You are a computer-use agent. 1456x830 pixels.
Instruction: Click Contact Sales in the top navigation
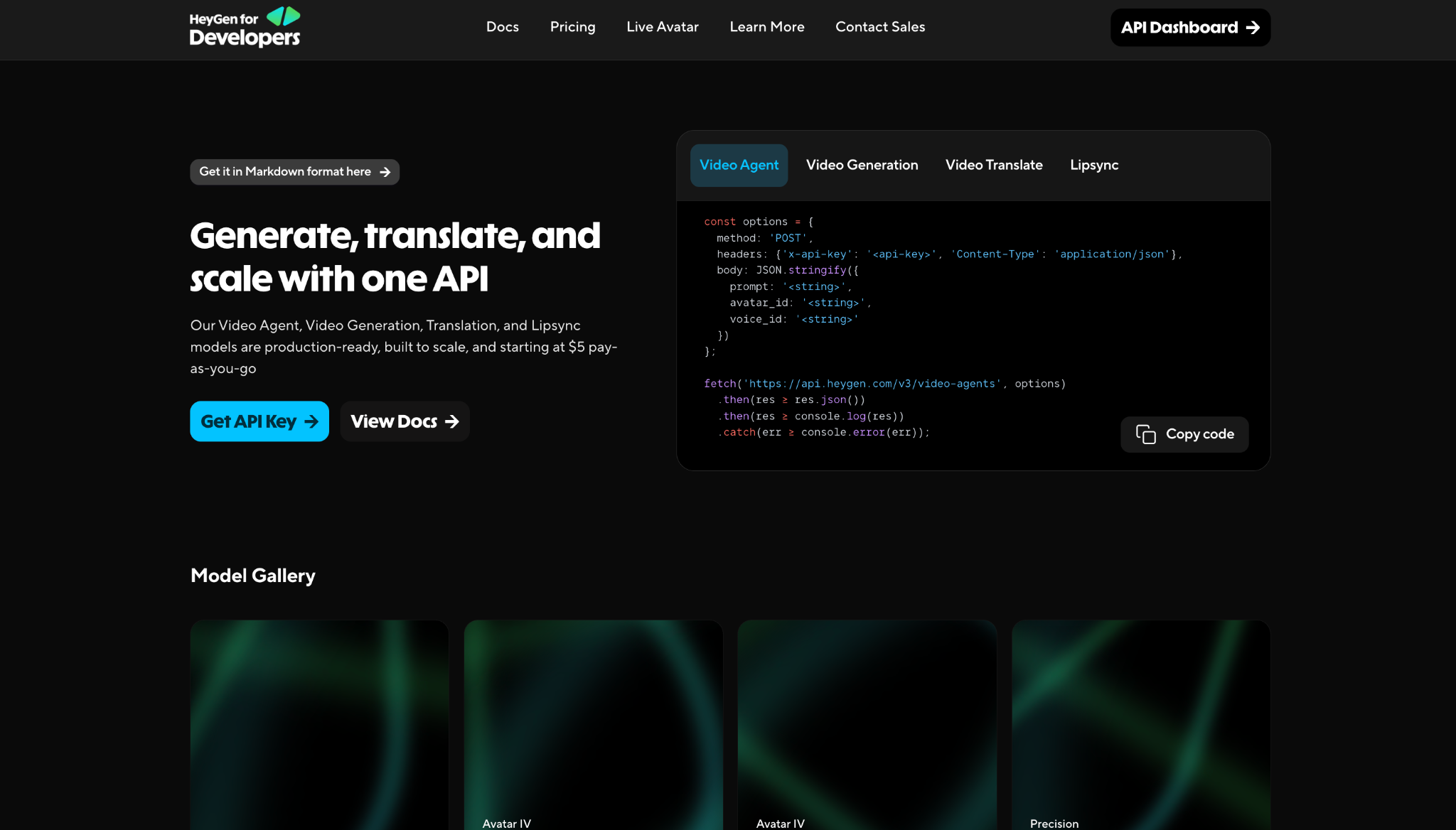click(879, 27)
